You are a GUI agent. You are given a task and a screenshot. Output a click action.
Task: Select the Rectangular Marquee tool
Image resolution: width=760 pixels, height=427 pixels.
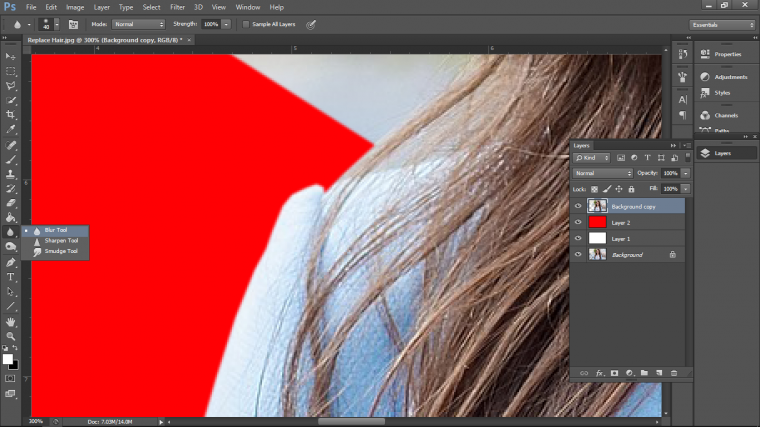tap(10, 71)
